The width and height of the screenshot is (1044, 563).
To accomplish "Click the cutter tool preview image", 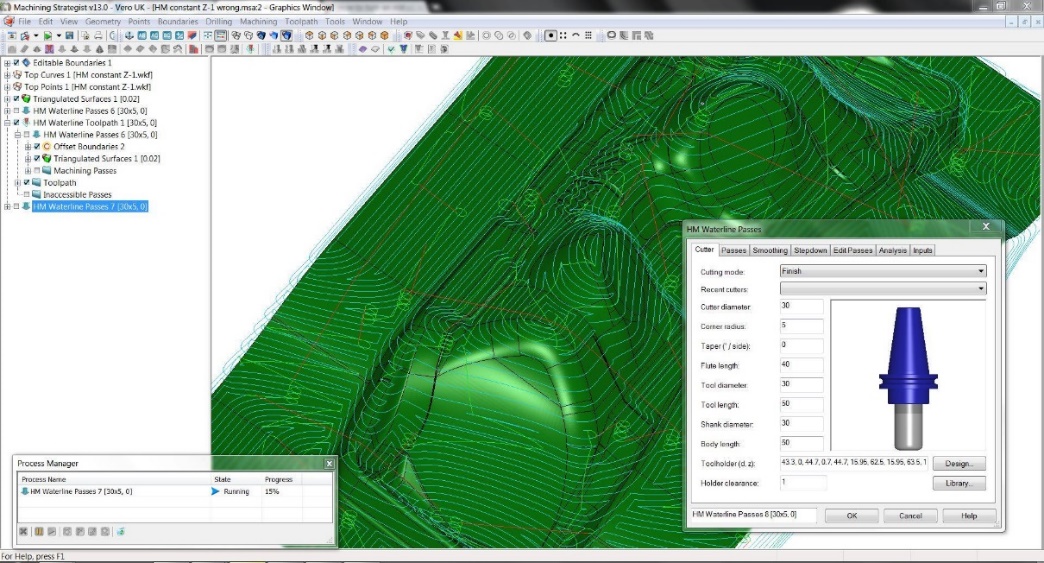I will 908,377.
